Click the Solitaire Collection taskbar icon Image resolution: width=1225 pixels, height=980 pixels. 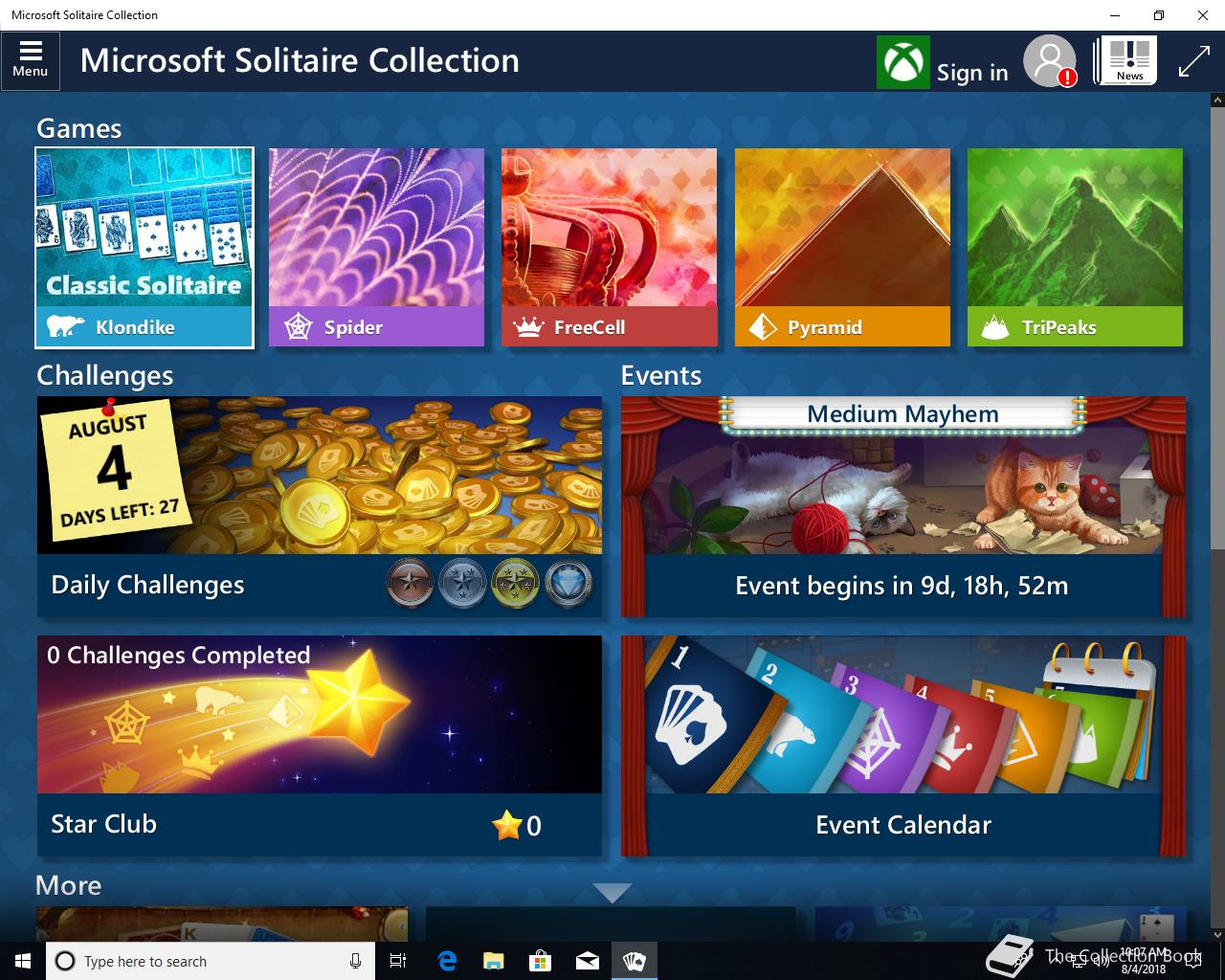(x=635, y=961)
